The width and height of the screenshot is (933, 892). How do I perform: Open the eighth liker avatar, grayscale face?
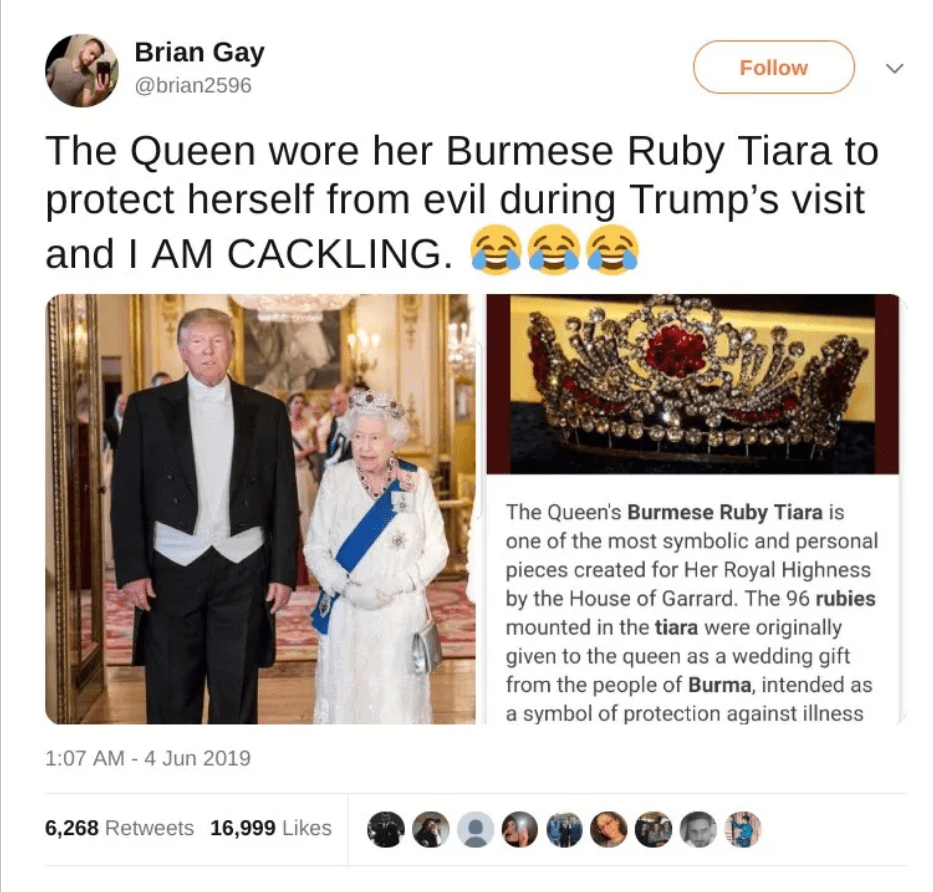pos(698,829)
